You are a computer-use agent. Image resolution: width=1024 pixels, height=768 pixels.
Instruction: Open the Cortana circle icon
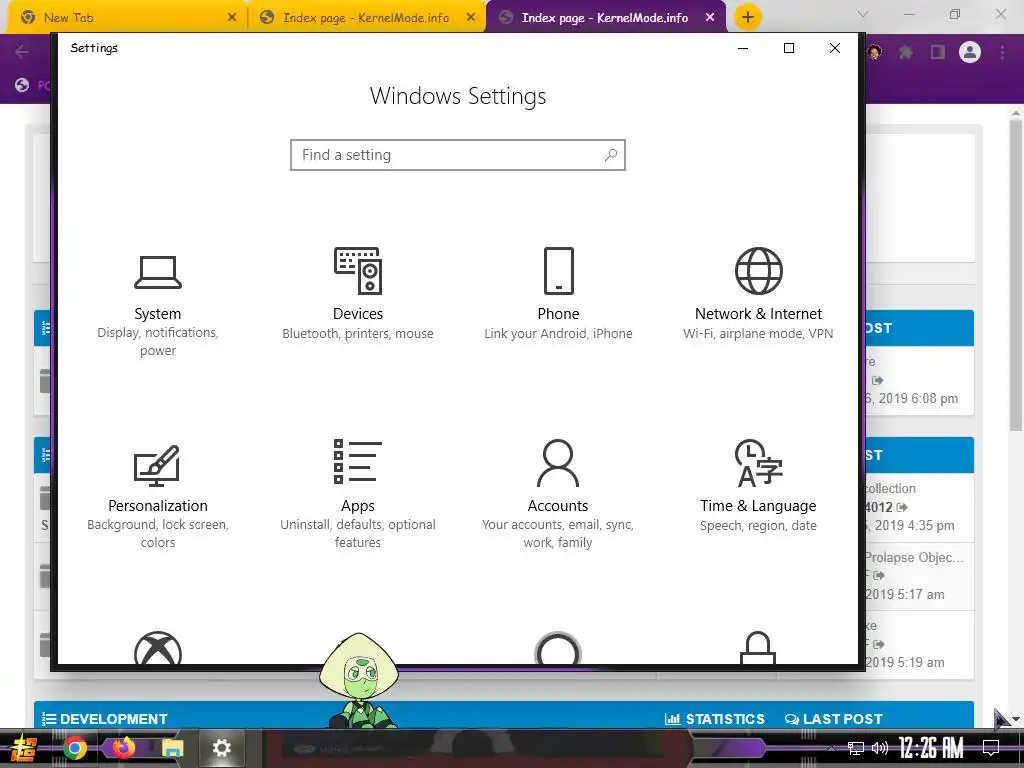[x=558, y=648]
